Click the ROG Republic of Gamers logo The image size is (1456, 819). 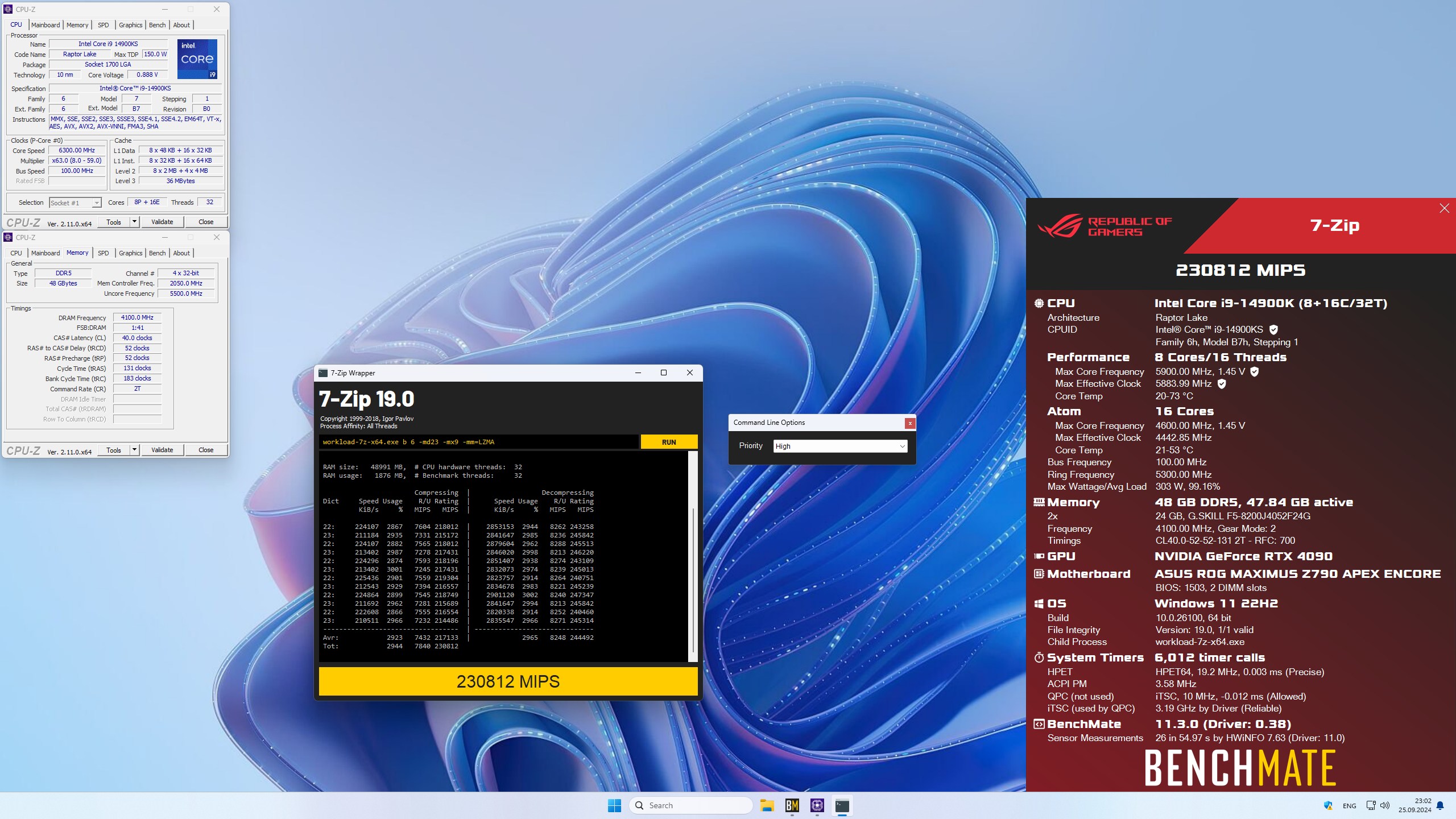1105,226
